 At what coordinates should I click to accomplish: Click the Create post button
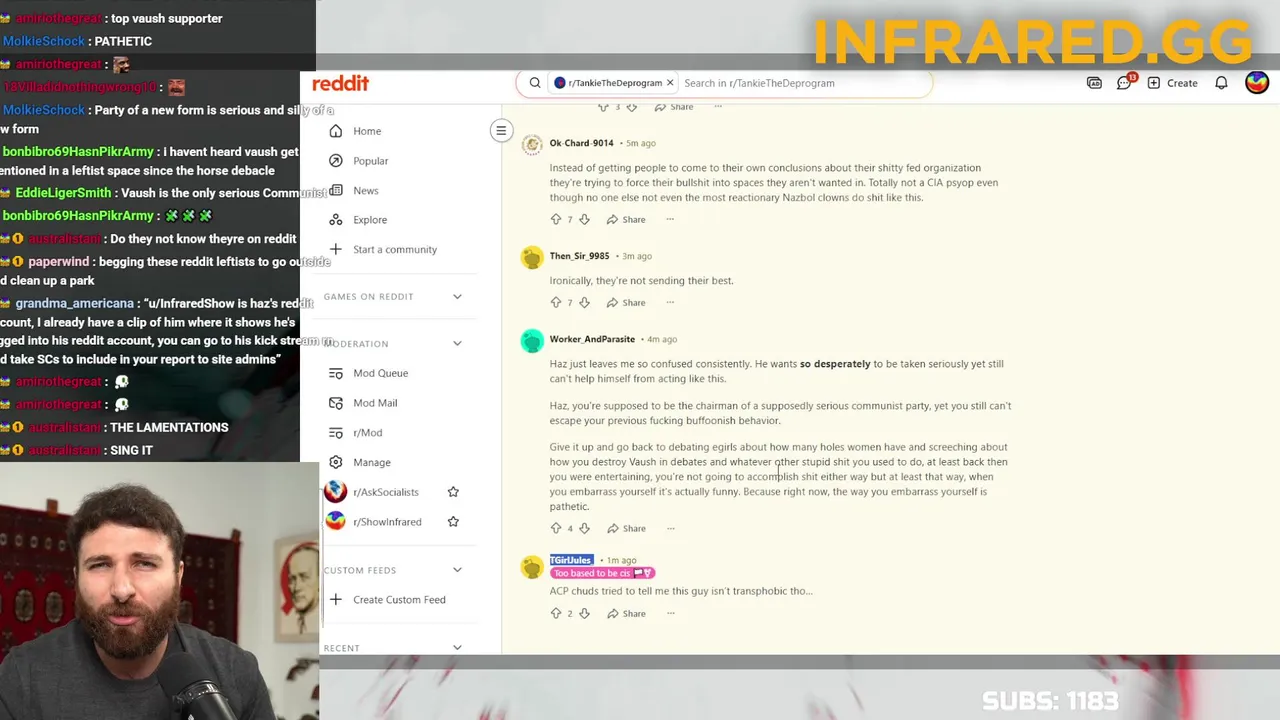pyautogui.click(x=1172, y=83)
